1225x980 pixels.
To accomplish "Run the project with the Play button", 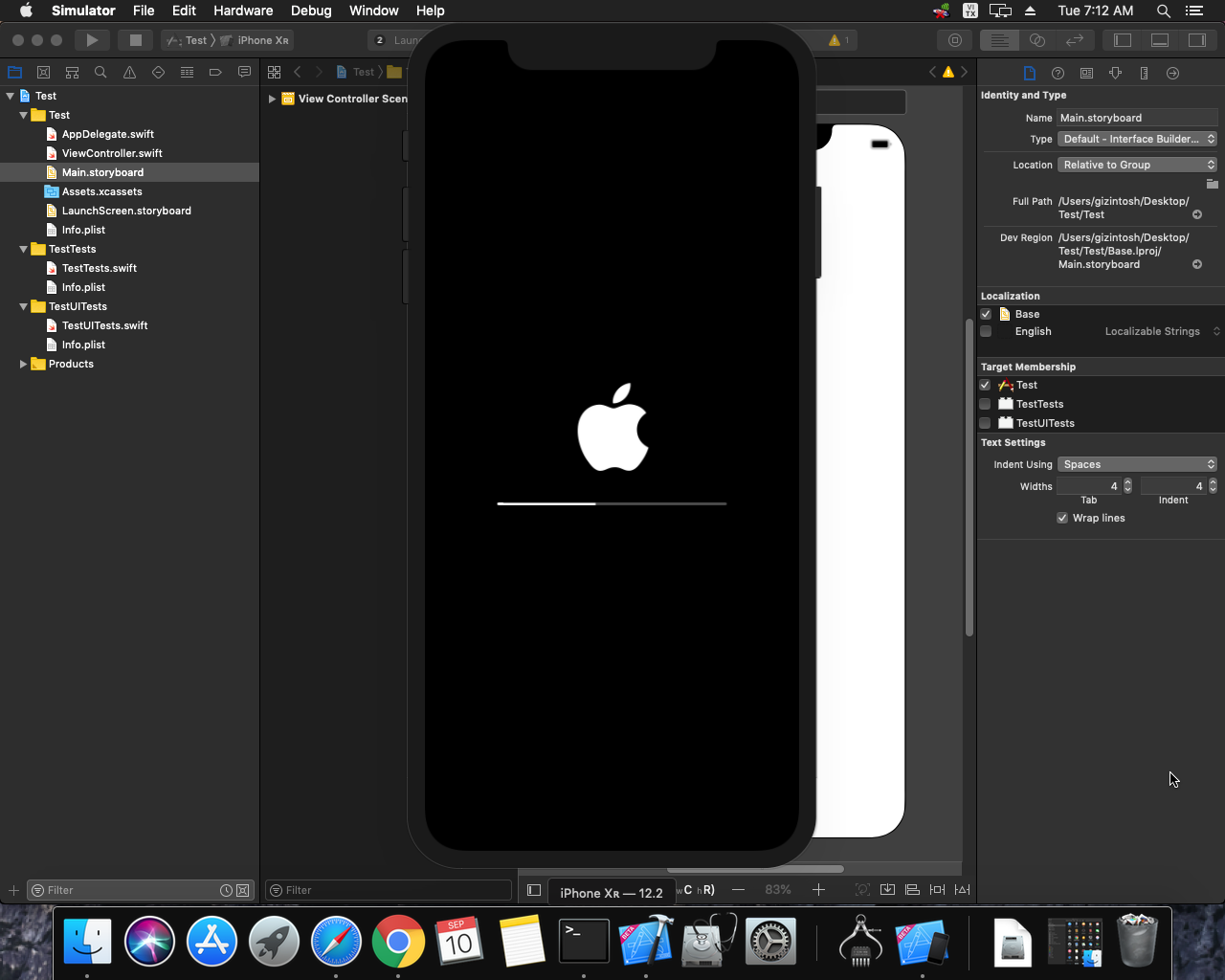I will point(92,40).
